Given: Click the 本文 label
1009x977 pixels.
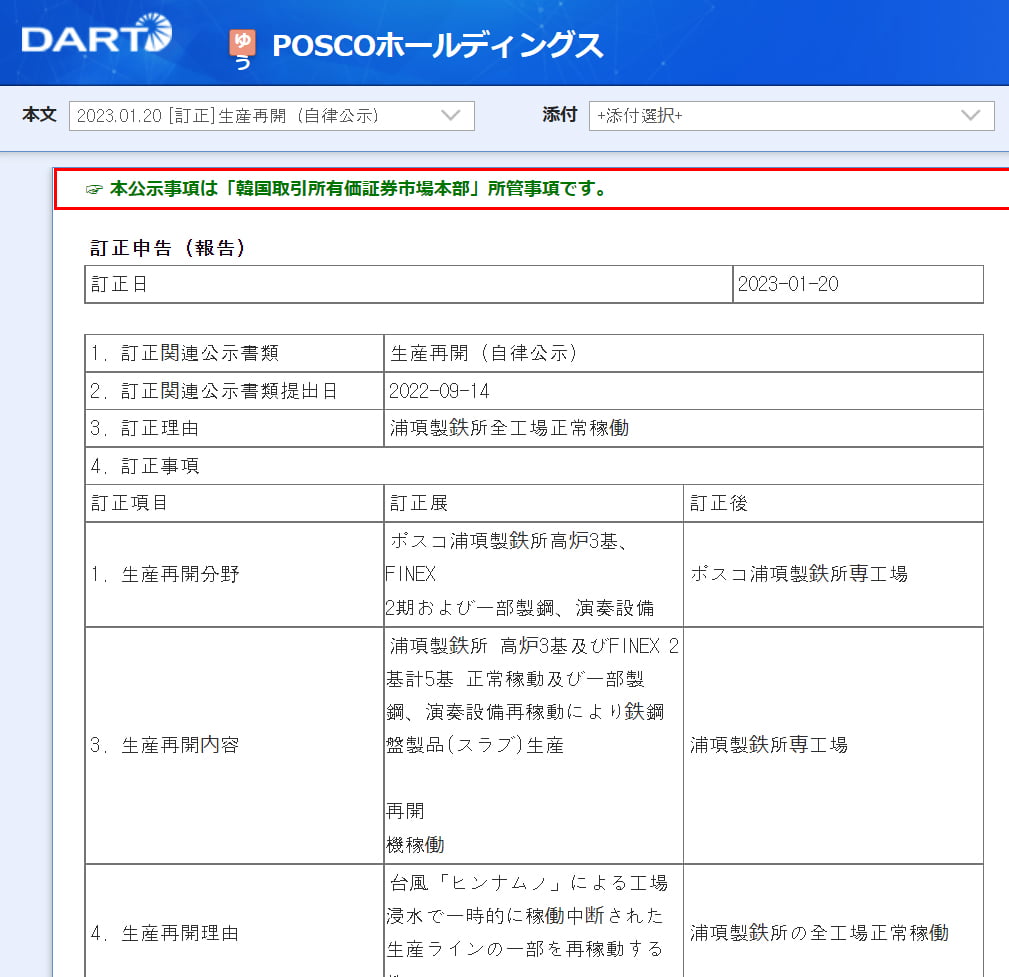Looking at the screenshot, I should click(x=39, y=115).
